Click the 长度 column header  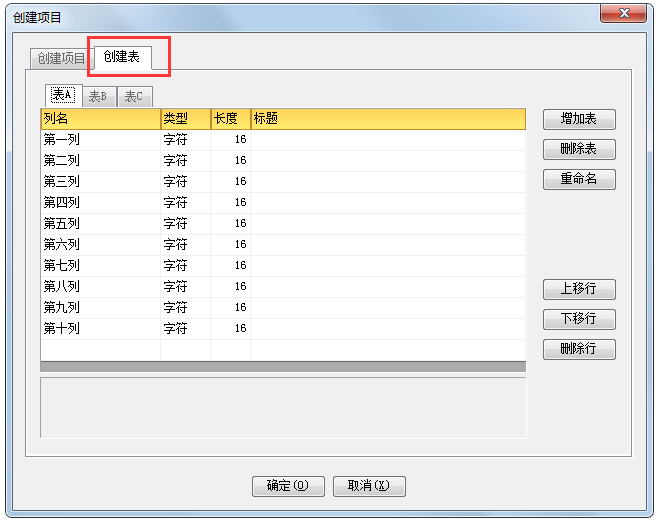pyautogui.click(x=231, y=119)
